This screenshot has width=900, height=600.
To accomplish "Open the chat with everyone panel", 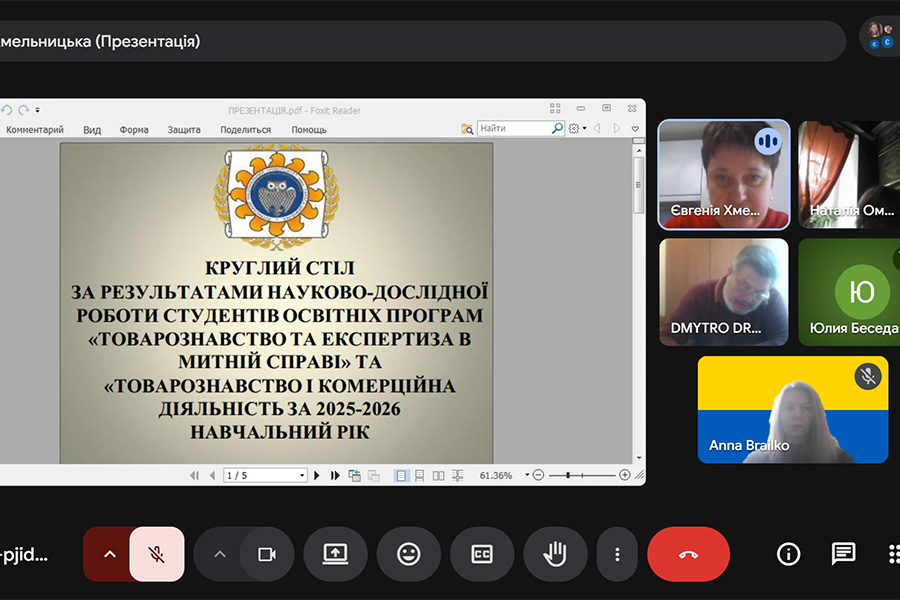I will click(x=843, y=554).
